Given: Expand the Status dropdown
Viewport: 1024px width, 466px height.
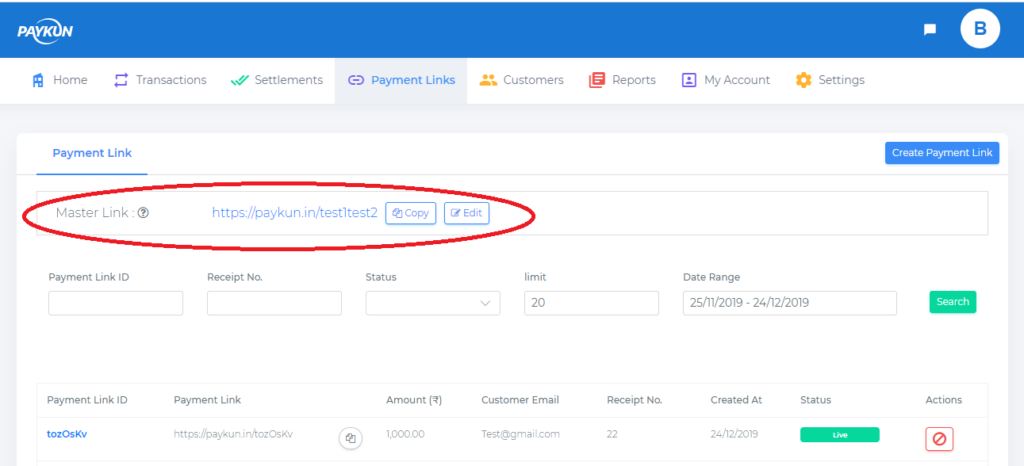Looking at the screenshot, I should tap(433, 303).
